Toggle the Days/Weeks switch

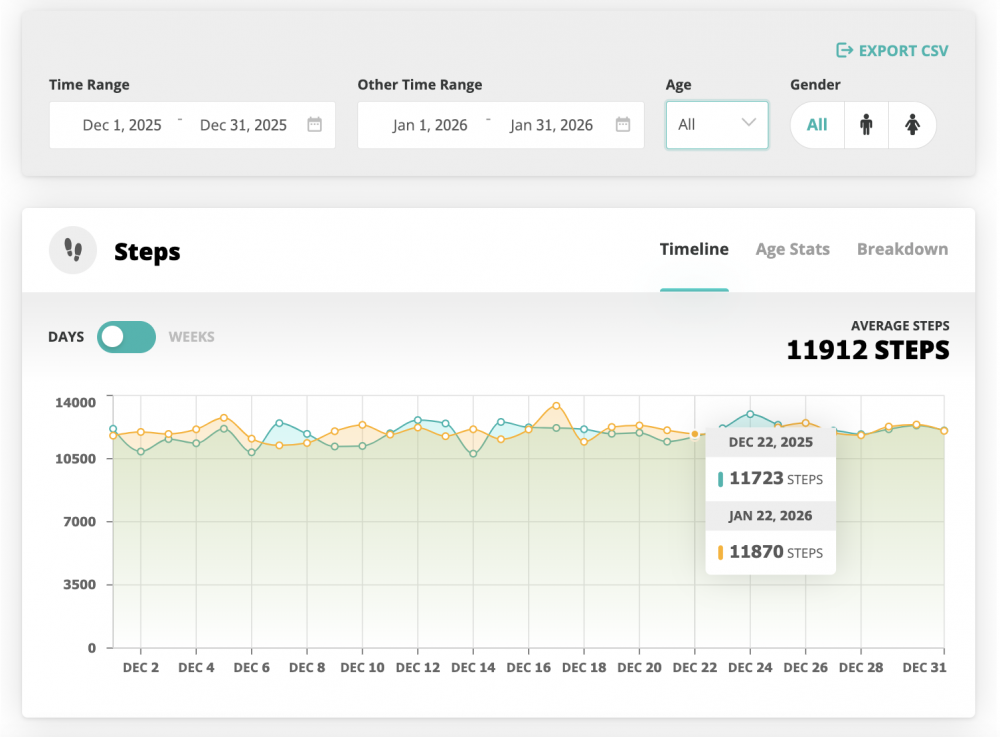pos(126,337)
